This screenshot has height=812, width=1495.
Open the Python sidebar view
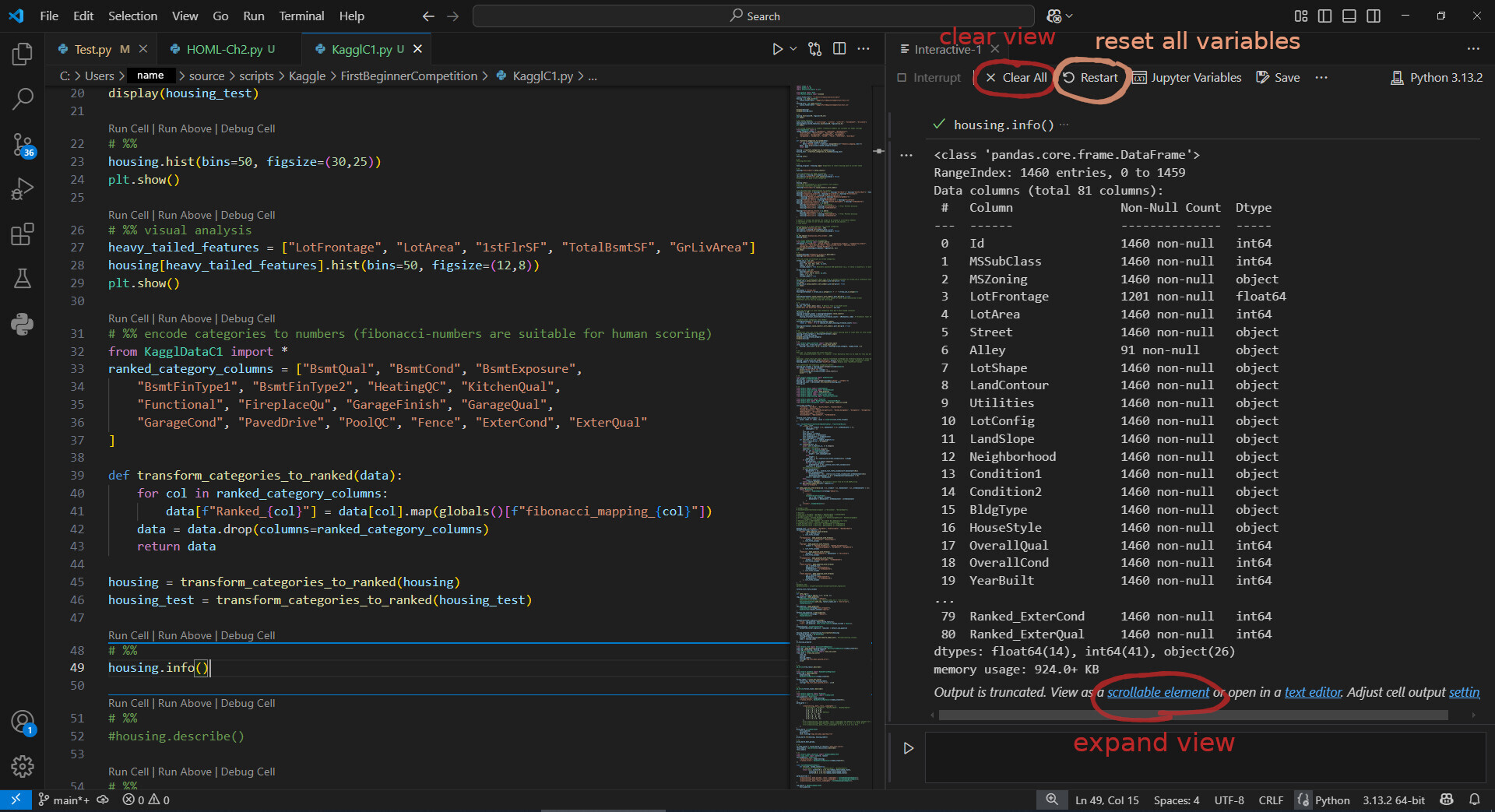(23, 324)
